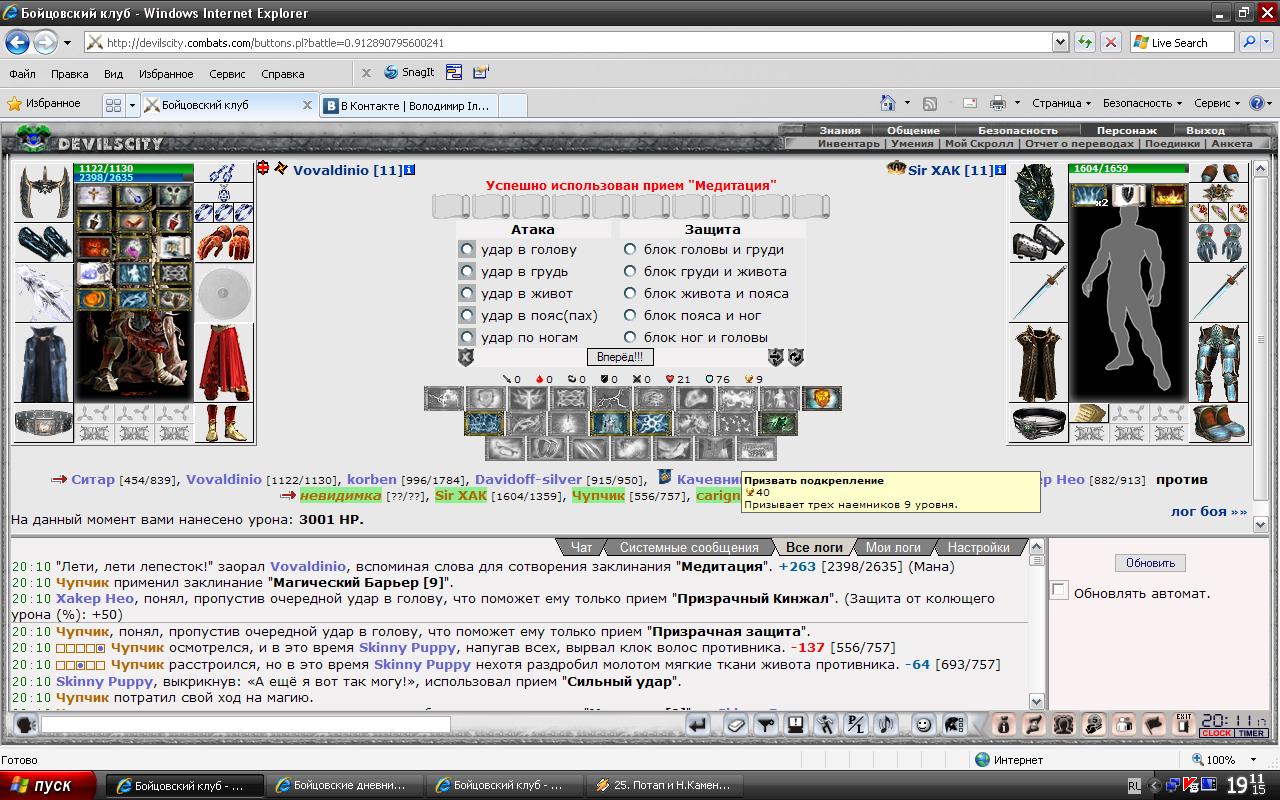Click Sir XAK's brown armor coat slot
This screenshot has height=800, width=1280.
tap(1037, 362)
